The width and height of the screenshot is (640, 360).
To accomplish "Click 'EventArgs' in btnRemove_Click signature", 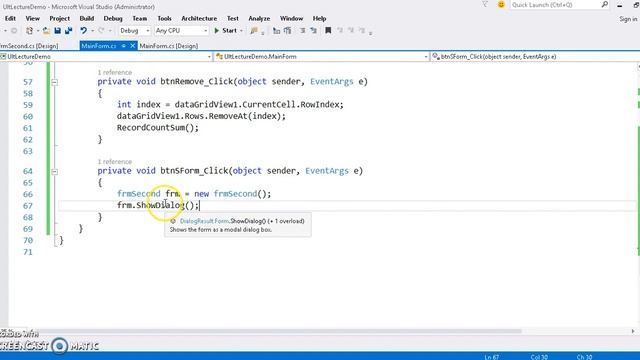I will pyautogui.click(x=331, y=82).
